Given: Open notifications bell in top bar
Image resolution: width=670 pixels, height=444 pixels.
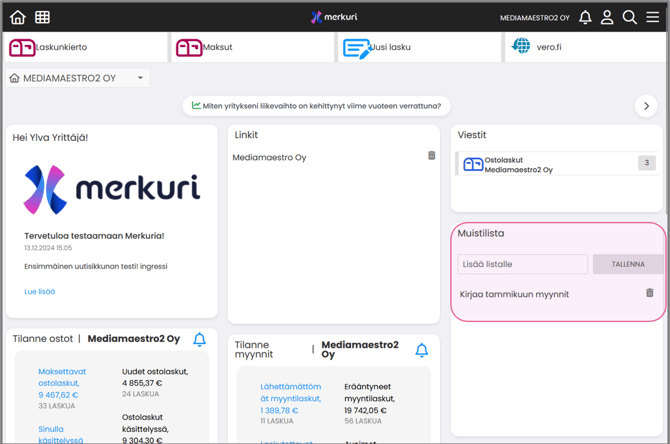Looking at the screenshot, I should 585,17.
